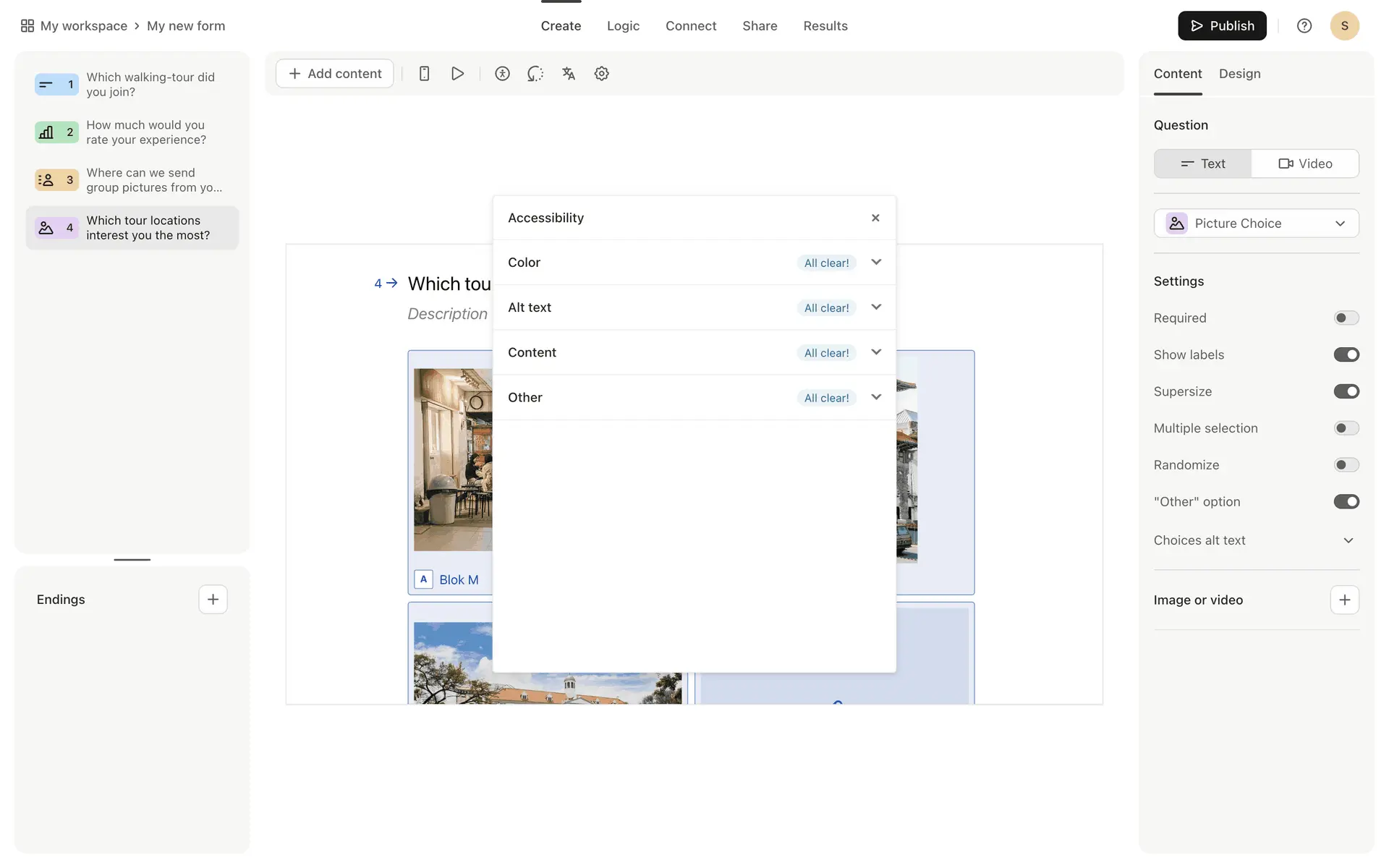Switch to the Logic tab

(623, 26)
